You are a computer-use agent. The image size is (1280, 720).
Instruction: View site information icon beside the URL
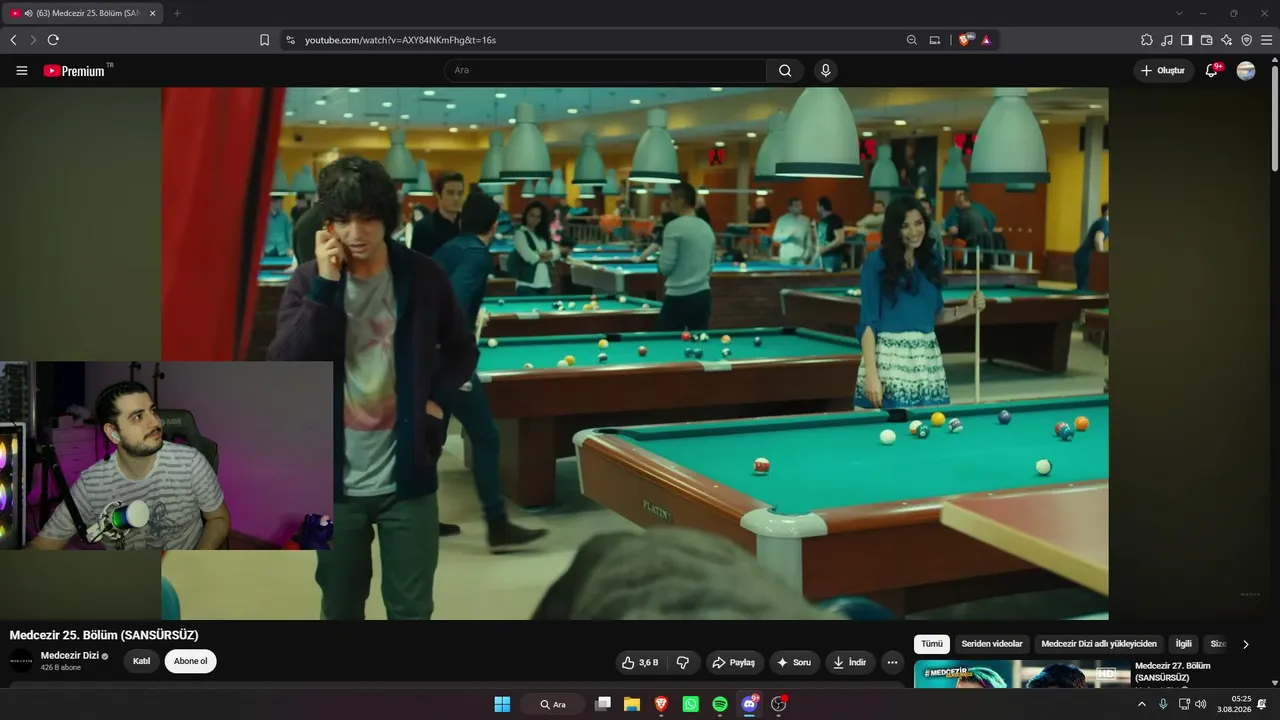tap(290, 40)
